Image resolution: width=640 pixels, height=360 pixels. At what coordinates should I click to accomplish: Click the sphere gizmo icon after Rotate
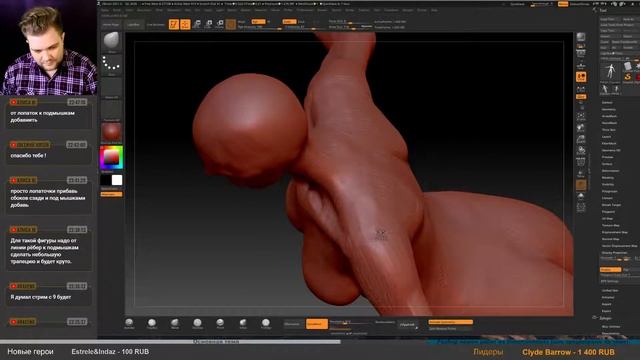click(x=231, y=24)
